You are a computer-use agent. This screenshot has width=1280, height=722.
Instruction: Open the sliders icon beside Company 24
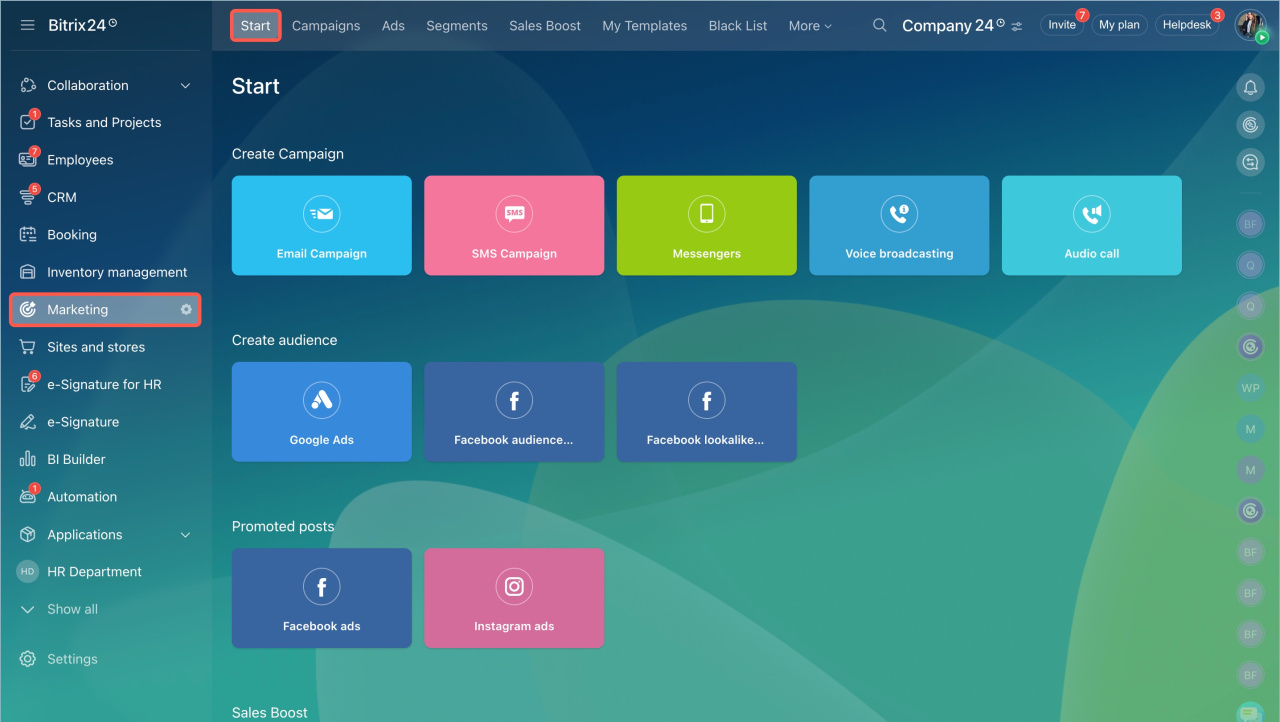(x=1017, y=26)
